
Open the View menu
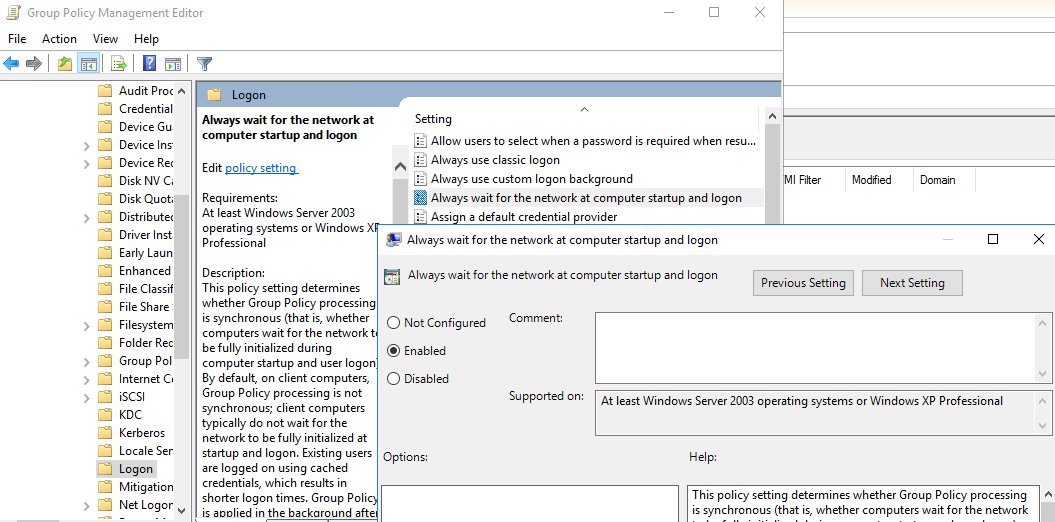(106, 39)
